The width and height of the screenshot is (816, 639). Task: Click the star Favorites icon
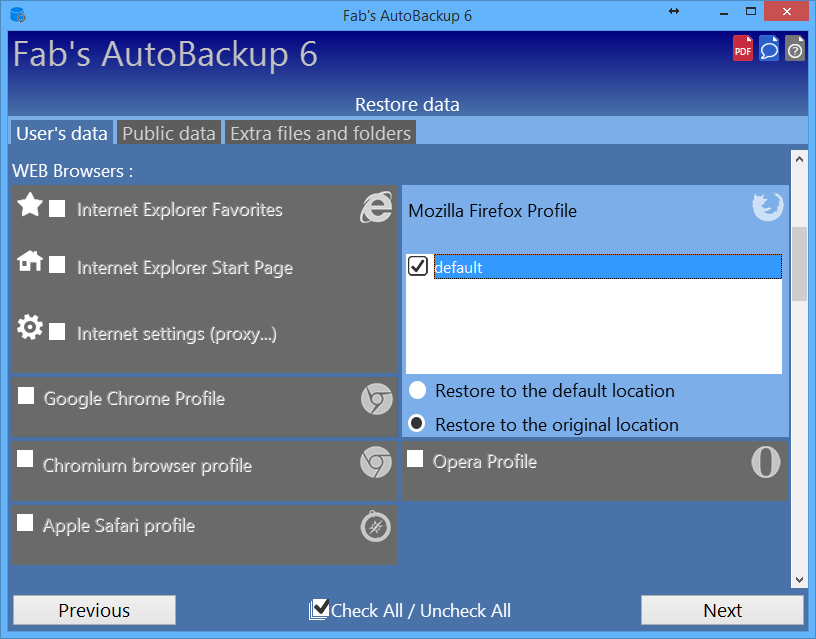(x=30, y=205)
